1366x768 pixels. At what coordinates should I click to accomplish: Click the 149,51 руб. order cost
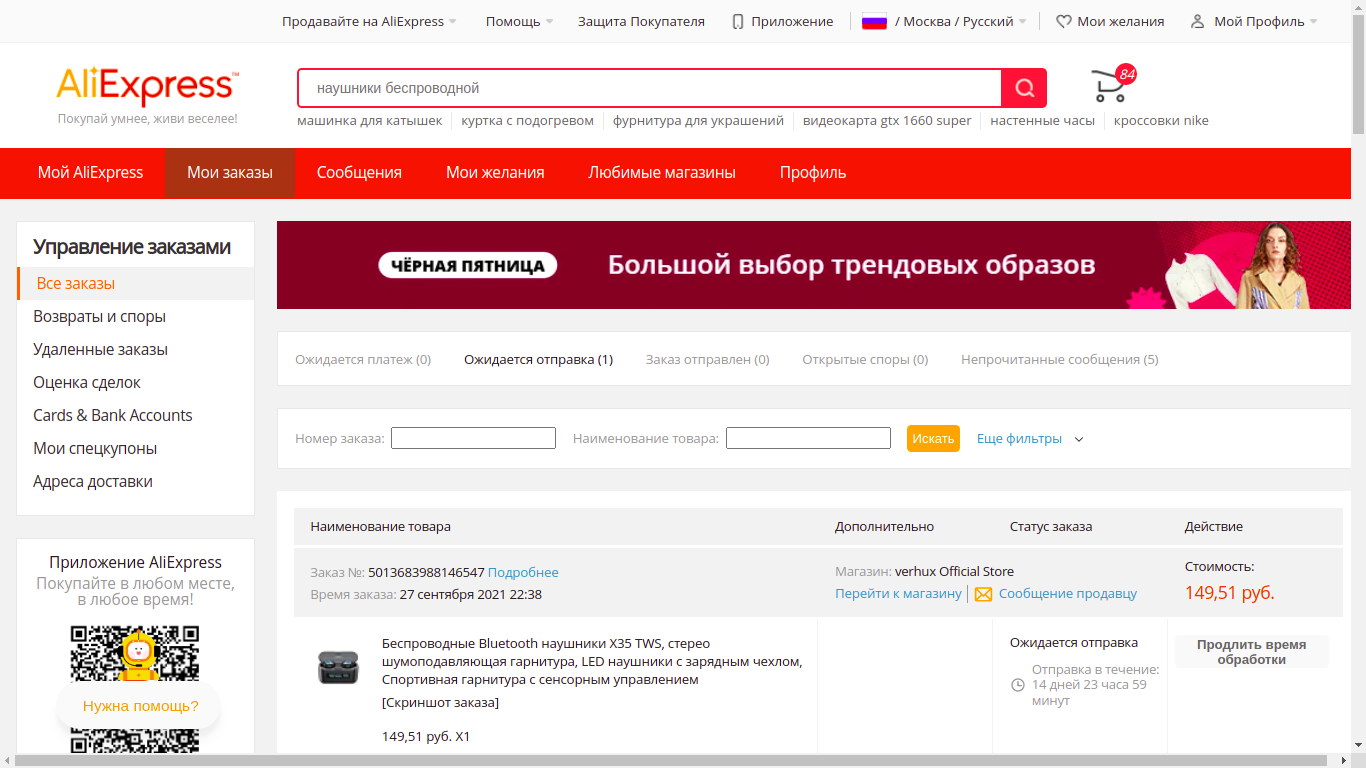pyautogui.click(x=1229, y=592)
